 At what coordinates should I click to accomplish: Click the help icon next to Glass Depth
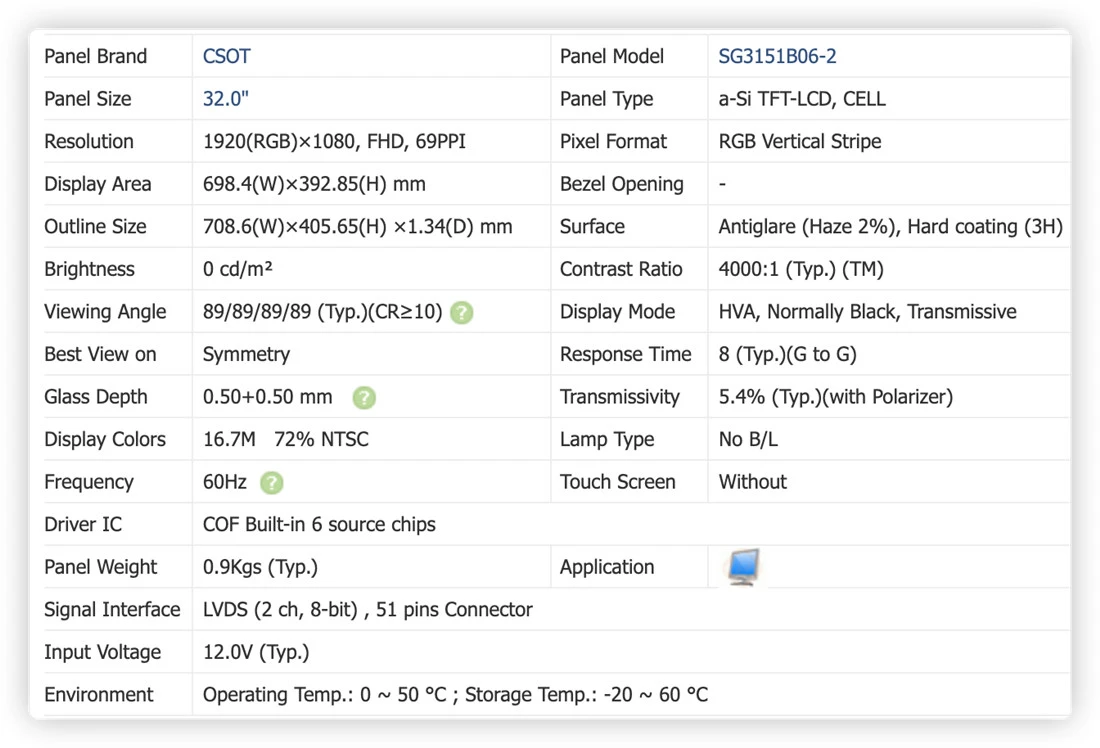coord(364,398)
